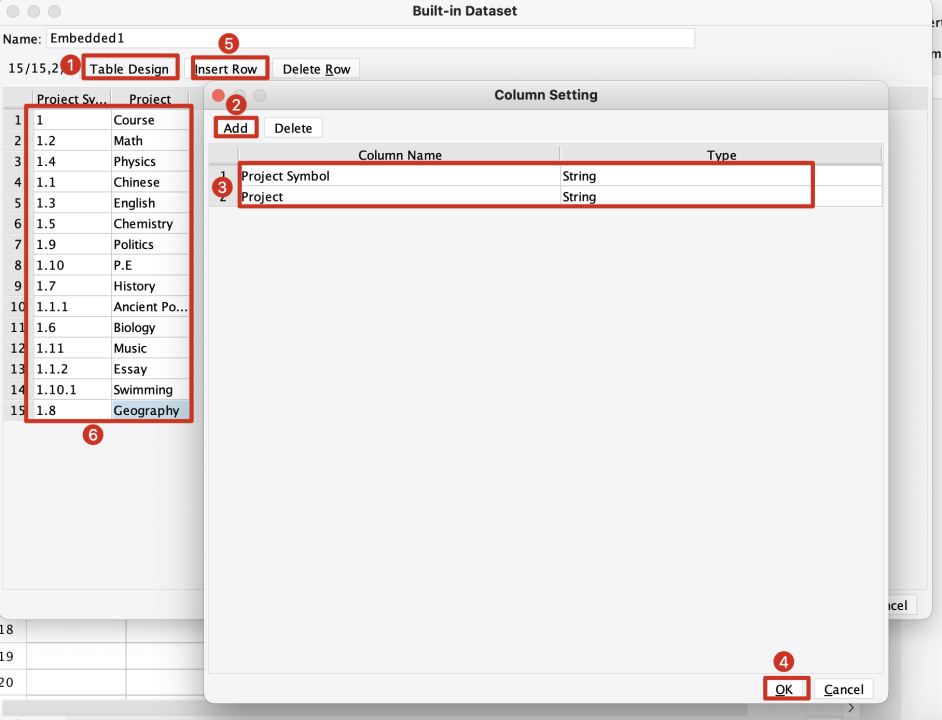
Task: Select the Project Symbol column name cell
Action: coord(400,175)
